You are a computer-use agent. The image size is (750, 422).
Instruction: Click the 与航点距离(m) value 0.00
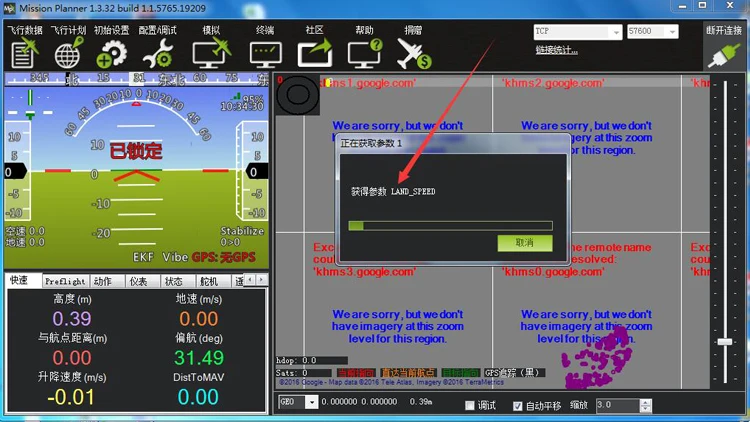[x=72, y=358]
